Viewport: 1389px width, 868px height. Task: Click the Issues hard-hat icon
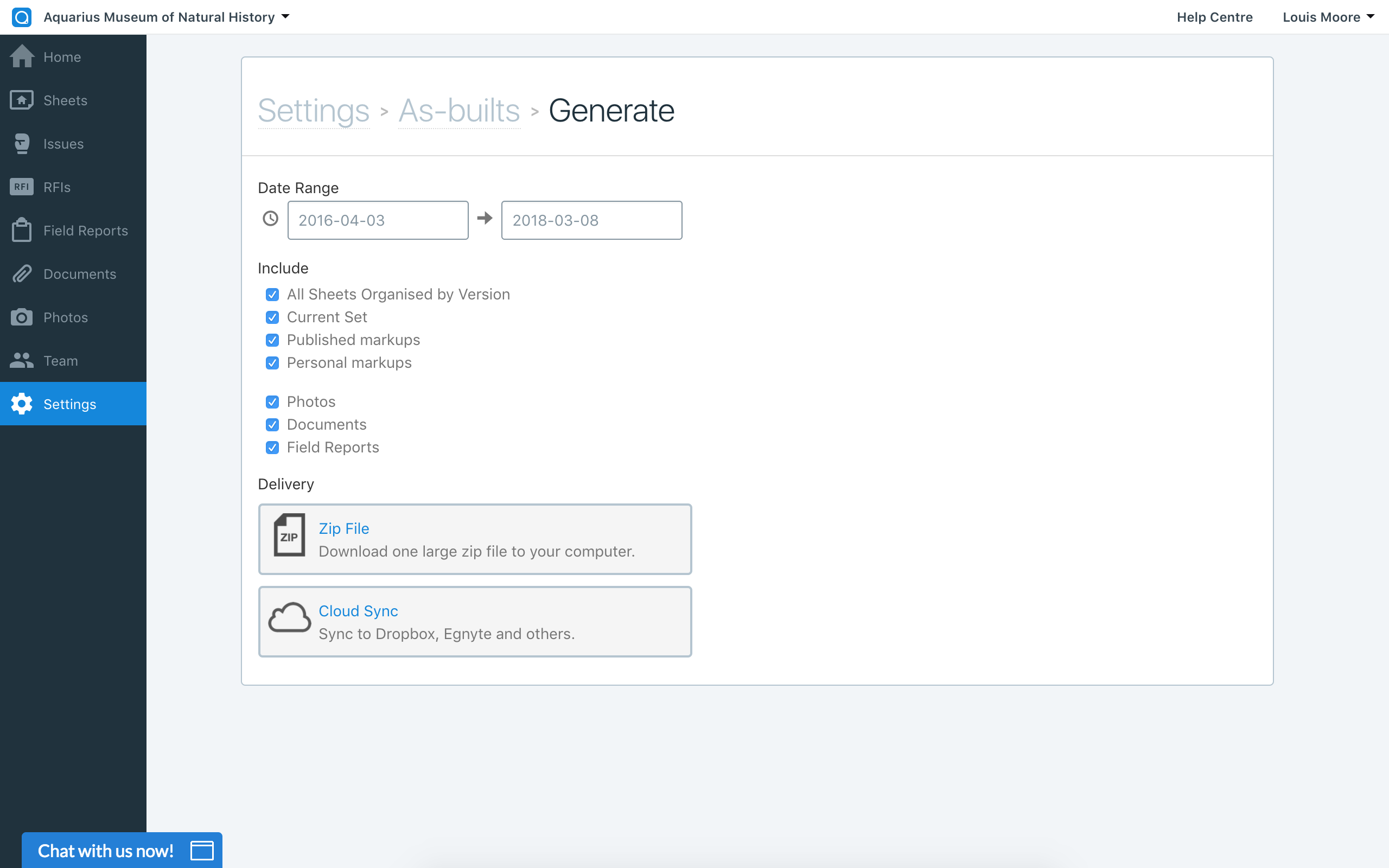(22, 144)
